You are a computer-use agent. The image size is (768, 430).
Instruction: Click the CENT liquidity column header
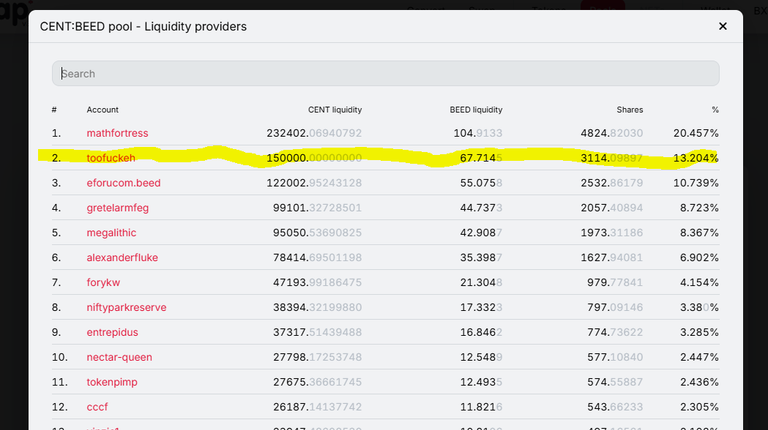[x=335, y=110]
